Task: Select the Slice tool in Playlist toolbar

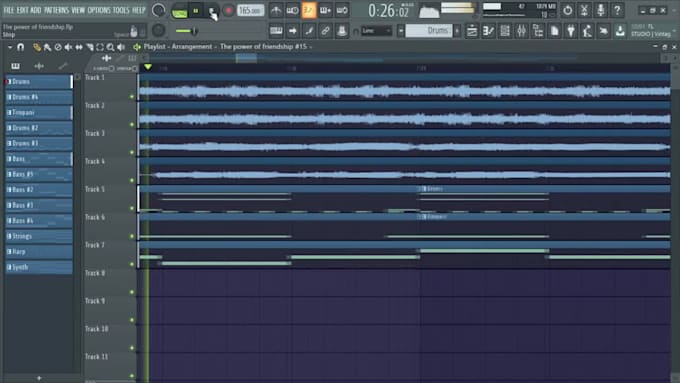Action: point(89,47)
